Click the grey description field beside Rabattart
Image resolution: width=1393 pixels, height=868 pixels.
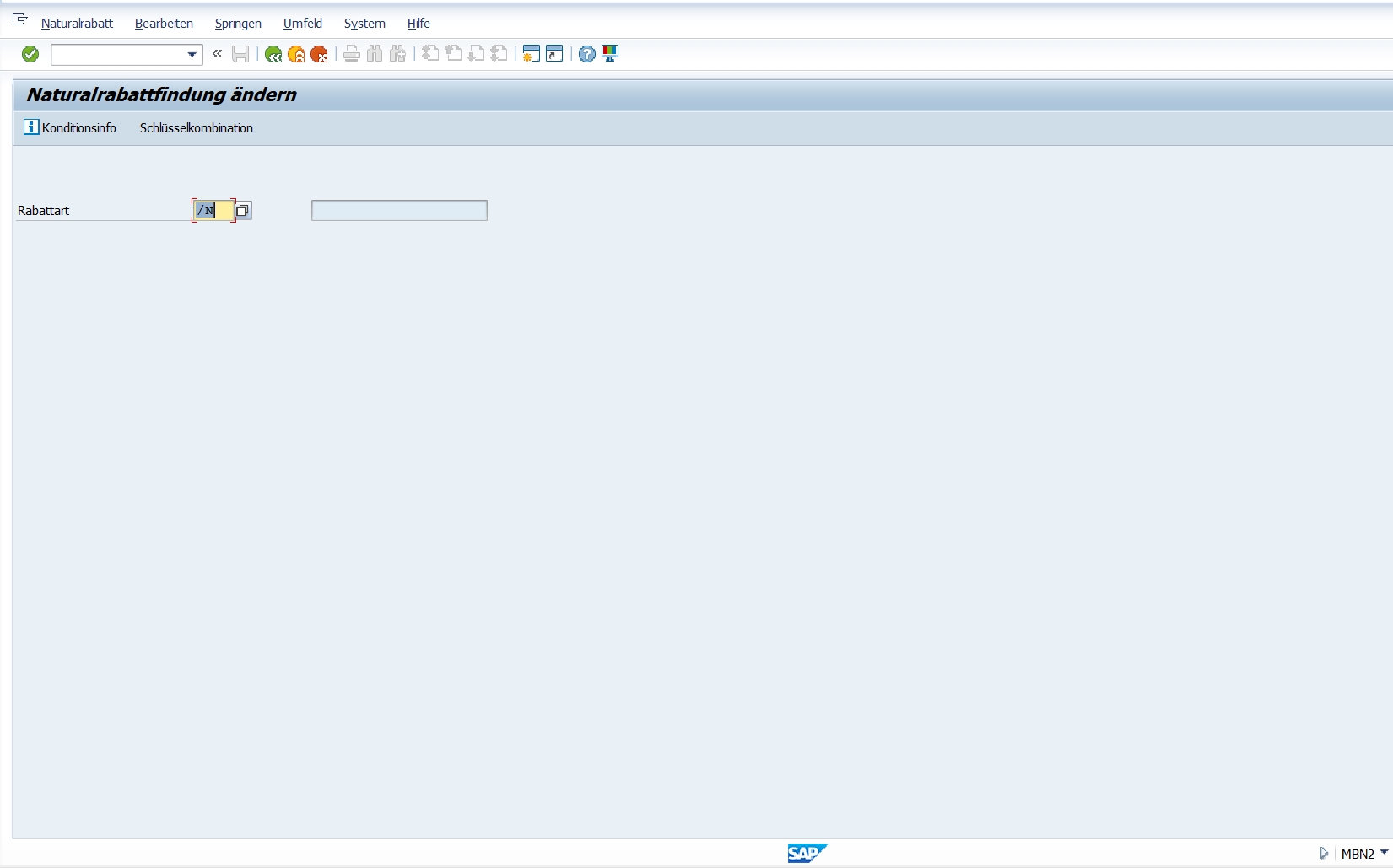(399, 210)
